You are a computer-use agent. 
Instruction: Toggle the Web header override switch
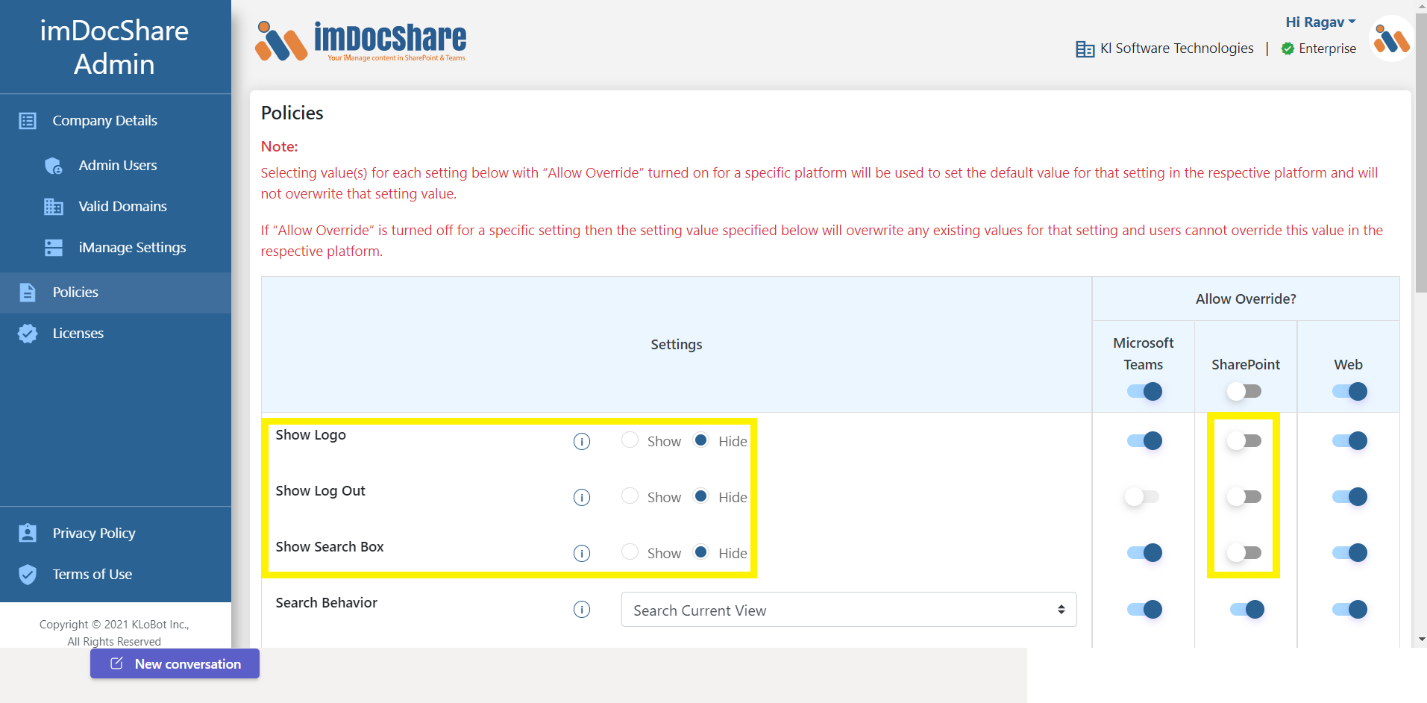coord(1349,392)
